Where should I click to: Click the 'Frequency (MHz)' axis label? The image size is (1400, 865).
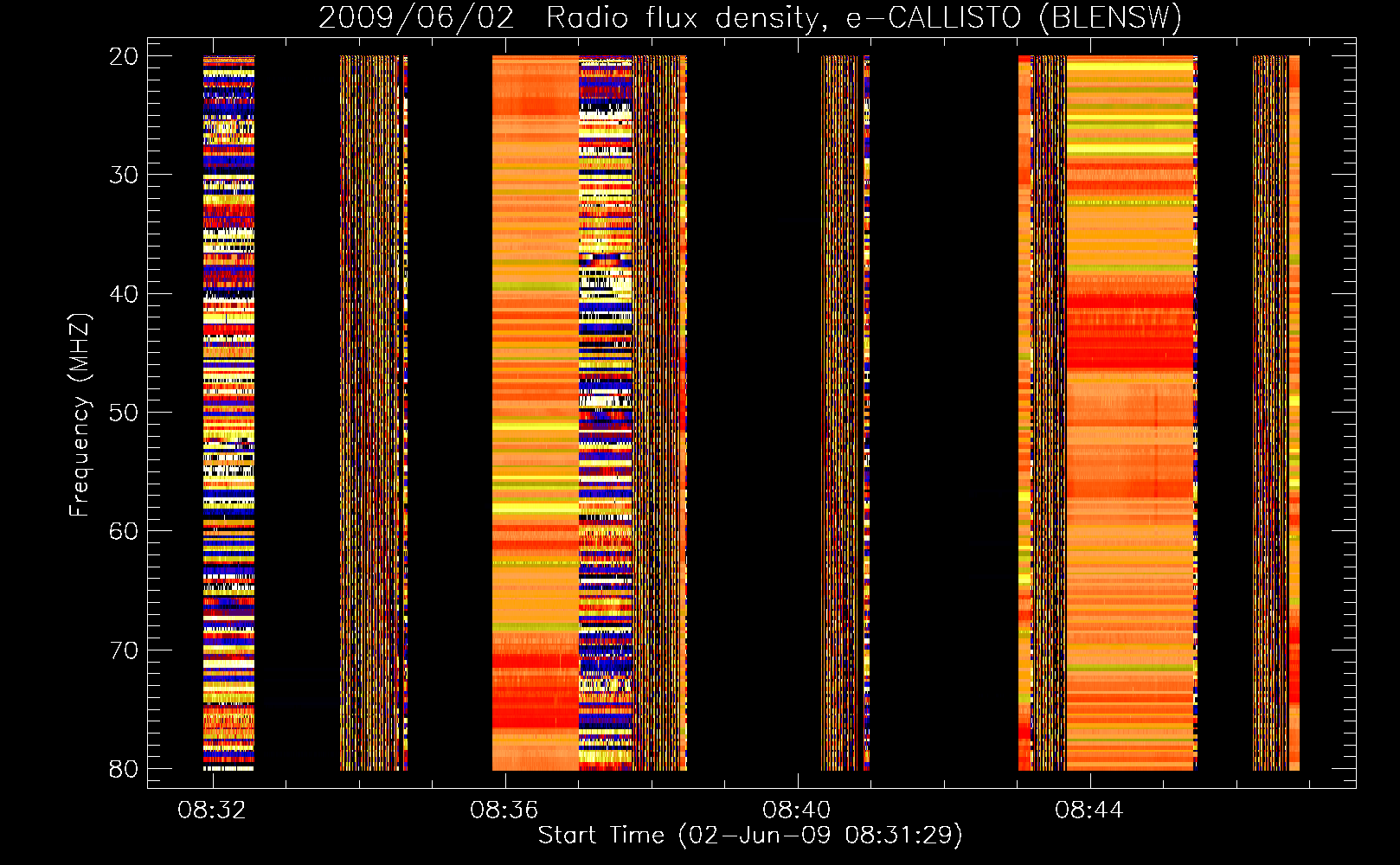[x=80, y=415]
